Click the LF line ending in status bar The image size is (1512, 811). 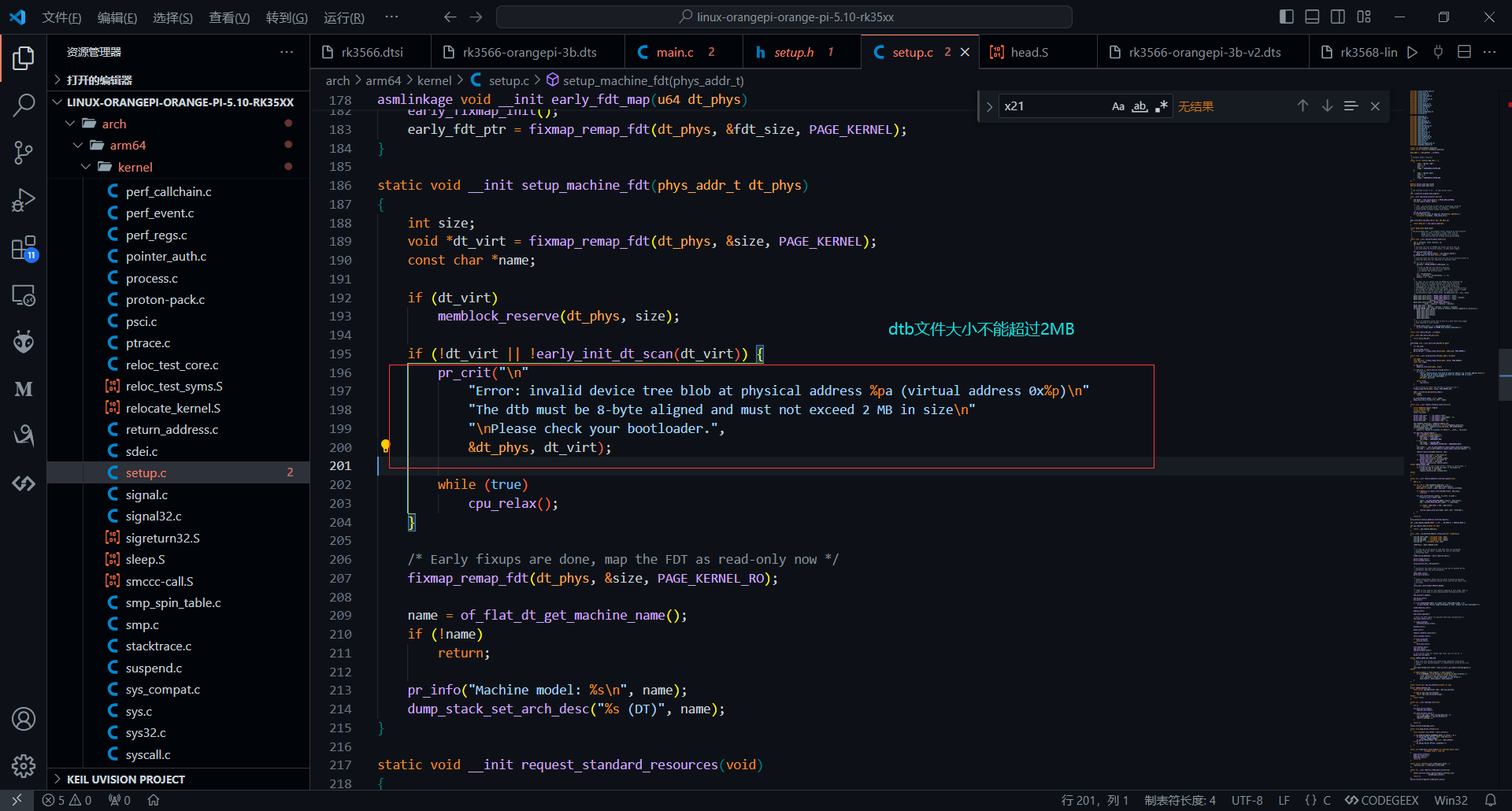1284,800
